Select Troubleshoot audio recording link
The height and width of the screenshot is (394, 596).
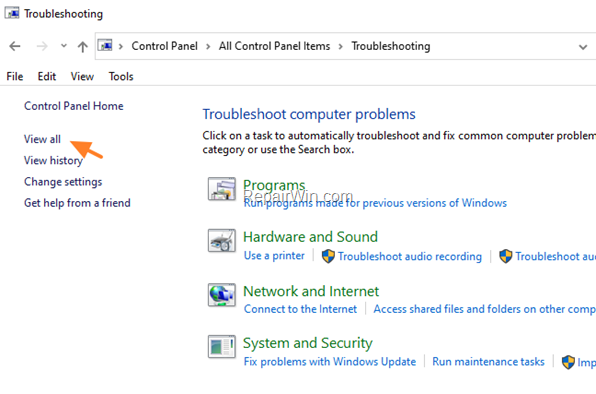[410, 256]
